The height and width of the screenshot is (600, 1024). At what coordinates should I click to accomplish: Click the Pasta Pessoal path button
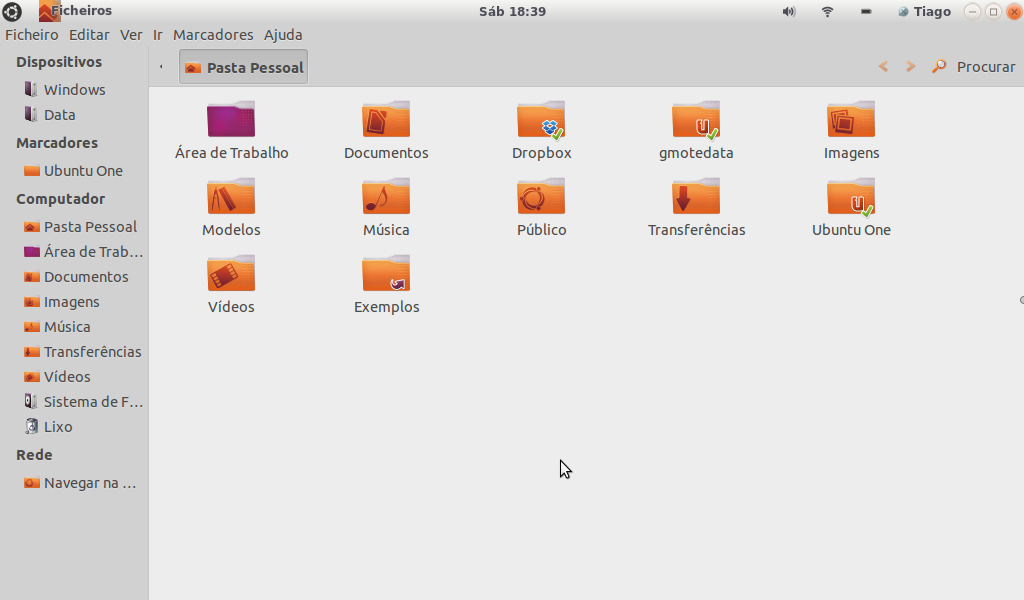click(x=244, y=67)
